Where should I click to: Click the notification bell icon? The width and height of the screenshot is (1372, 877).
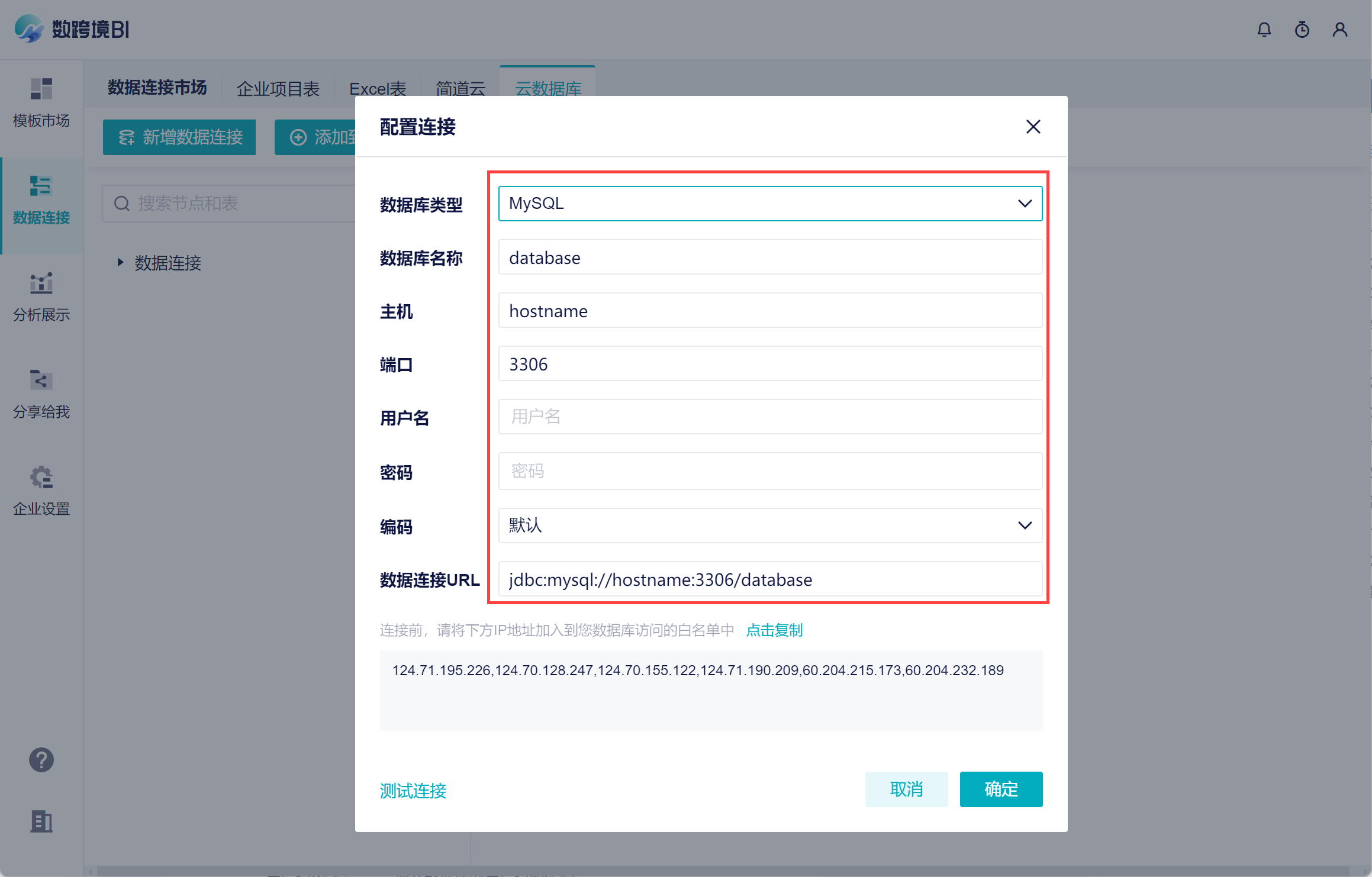tap(1264, 30)
